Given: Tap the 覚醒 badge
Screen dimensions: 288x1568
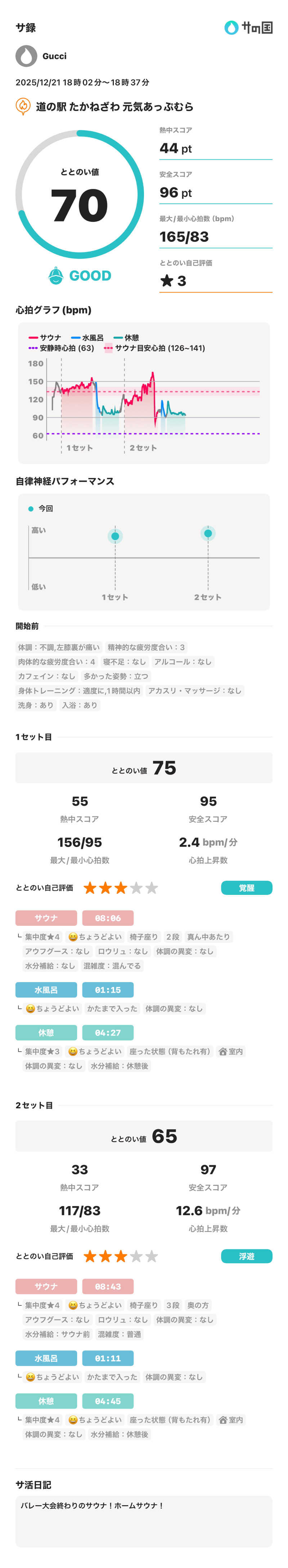Looking at the screenshot, I should point(246,888).
